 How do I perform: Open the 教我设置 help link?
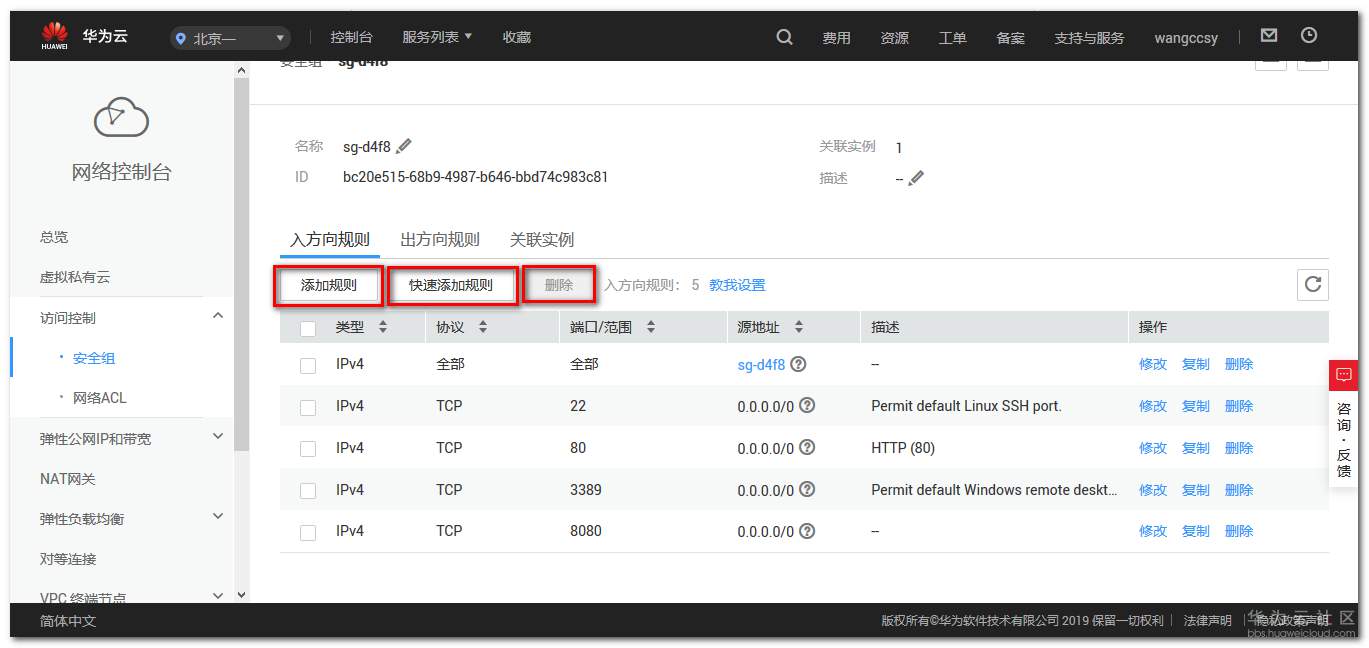[x=737, y=285]
